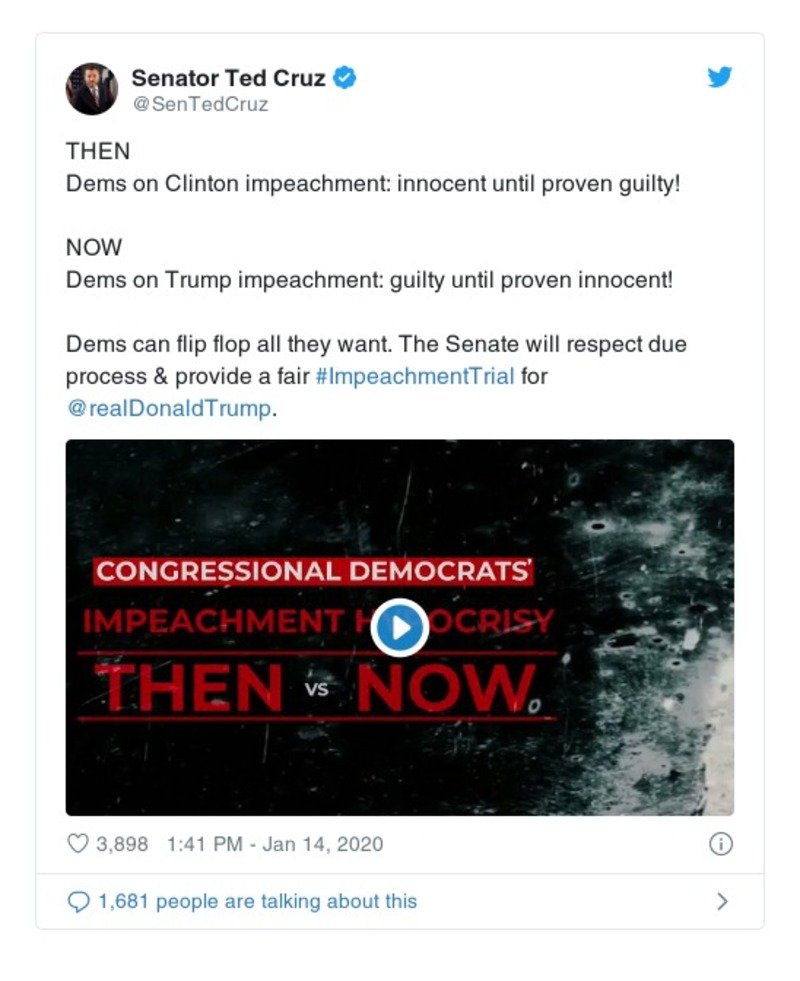Click Ted Cruz's profile picture
800x981 pixels.
coord(91,88)
